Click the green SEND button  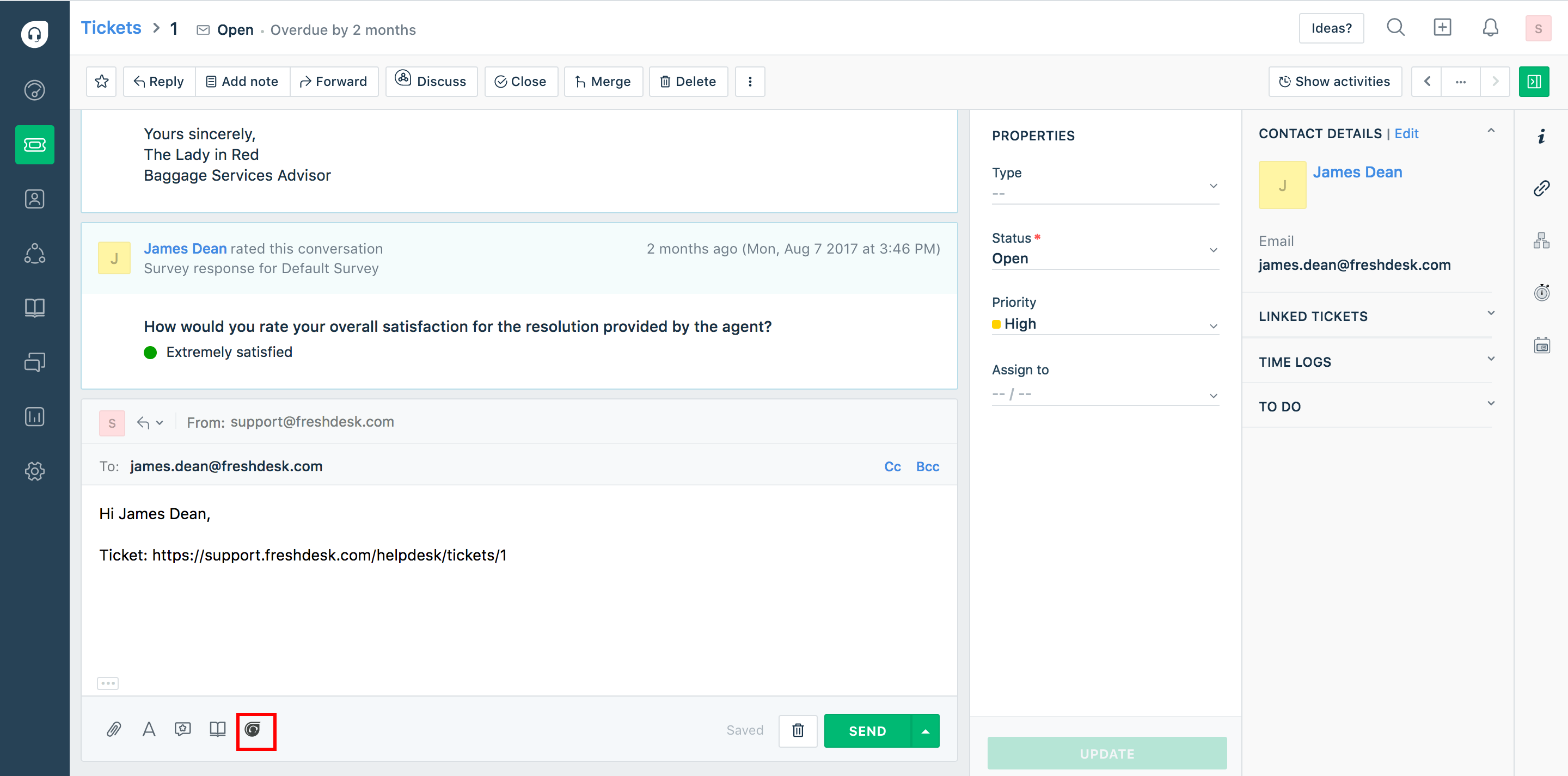(x=867, y=730)
